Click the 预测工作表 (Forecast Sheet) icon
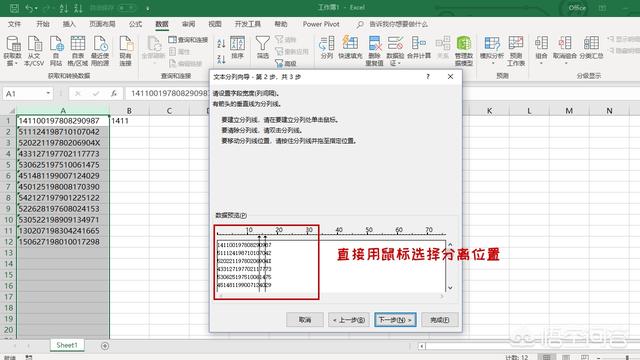 coord(516,51)
